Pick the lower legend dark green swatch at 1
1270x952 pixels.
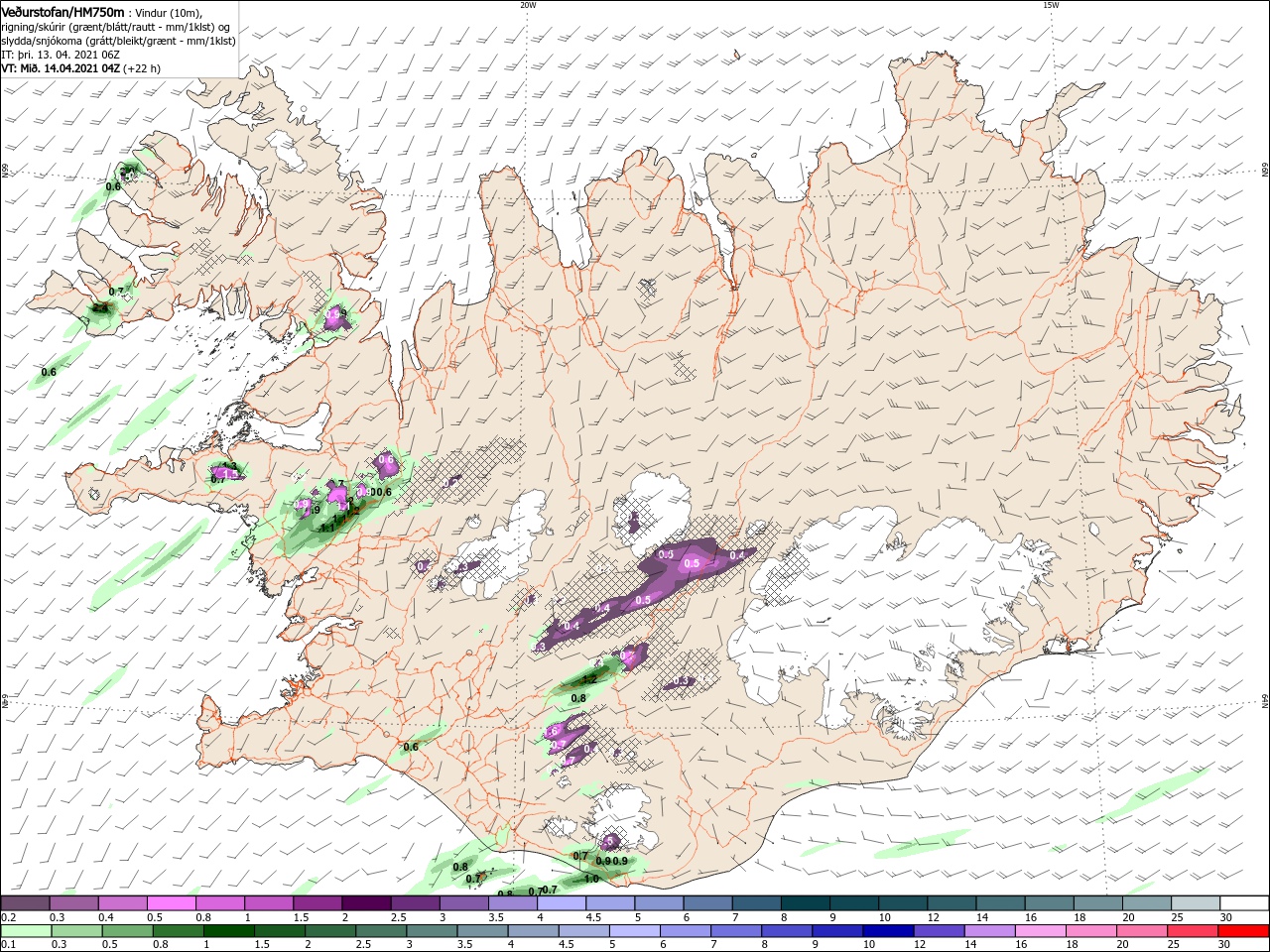228,931
